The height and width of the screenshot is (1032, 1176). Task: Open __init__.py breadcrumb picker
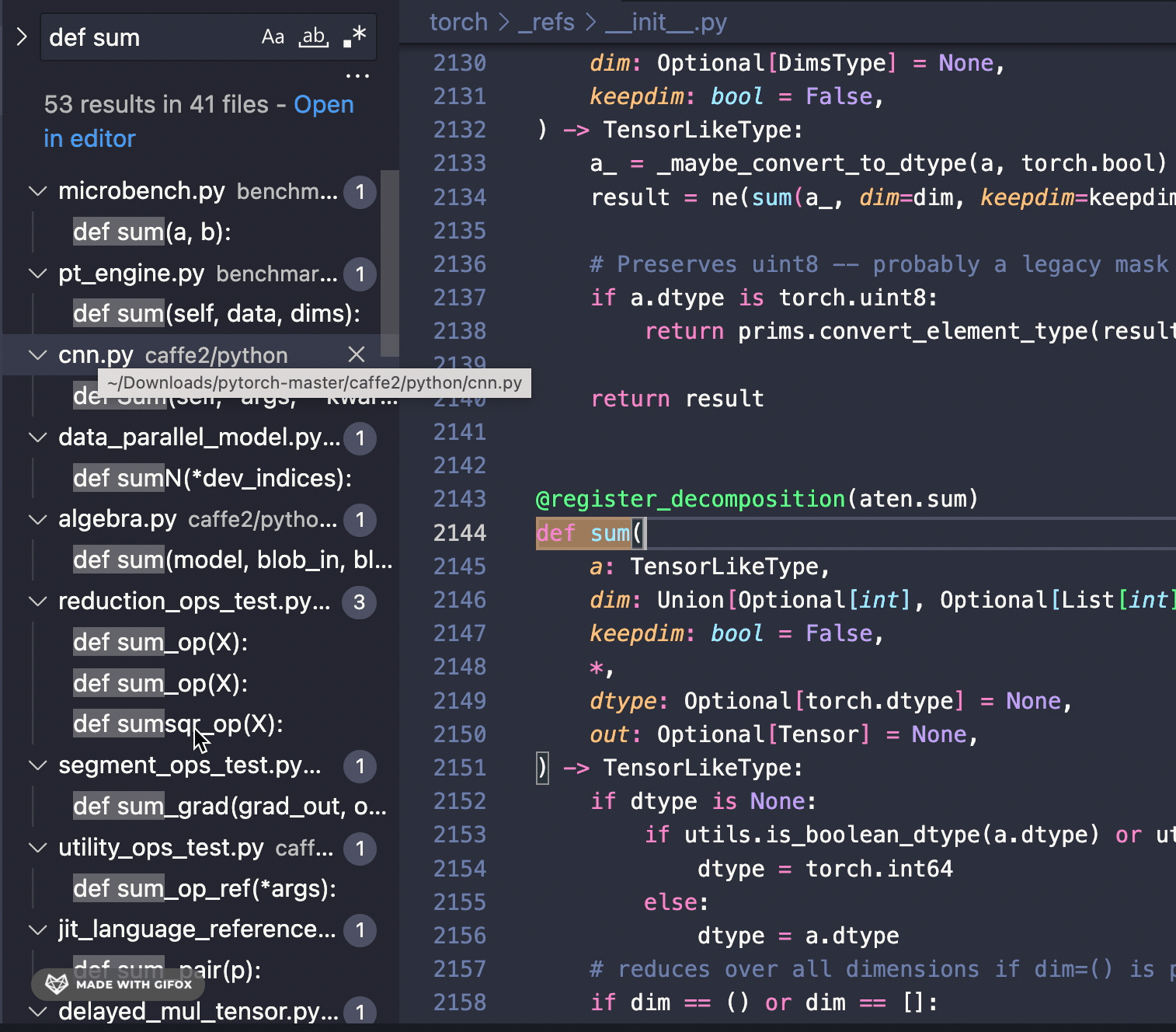[x=666, y=22]
